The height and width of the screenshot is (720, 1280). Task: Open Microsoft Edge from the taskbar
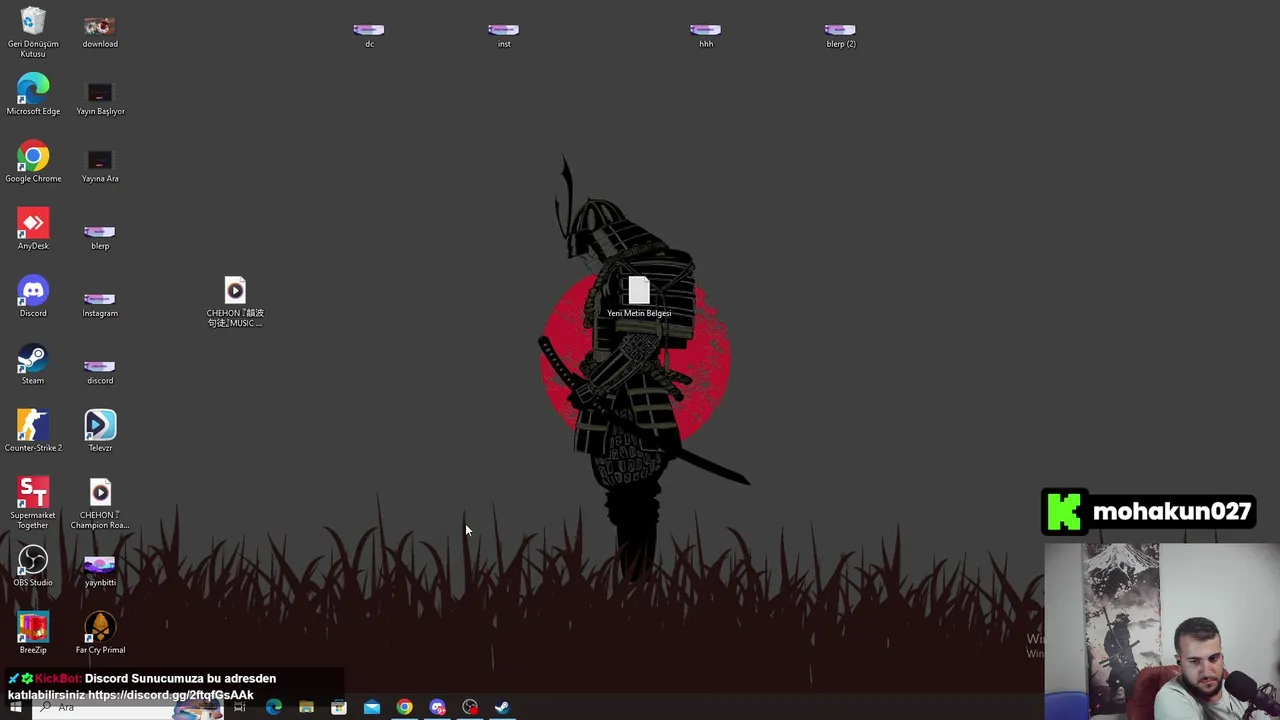pyautogui.click(x=273, y=708)
